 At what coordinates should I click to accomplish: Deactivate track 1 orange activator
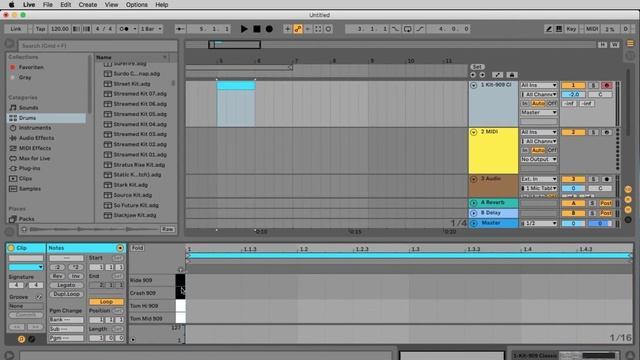coord(573,85)
